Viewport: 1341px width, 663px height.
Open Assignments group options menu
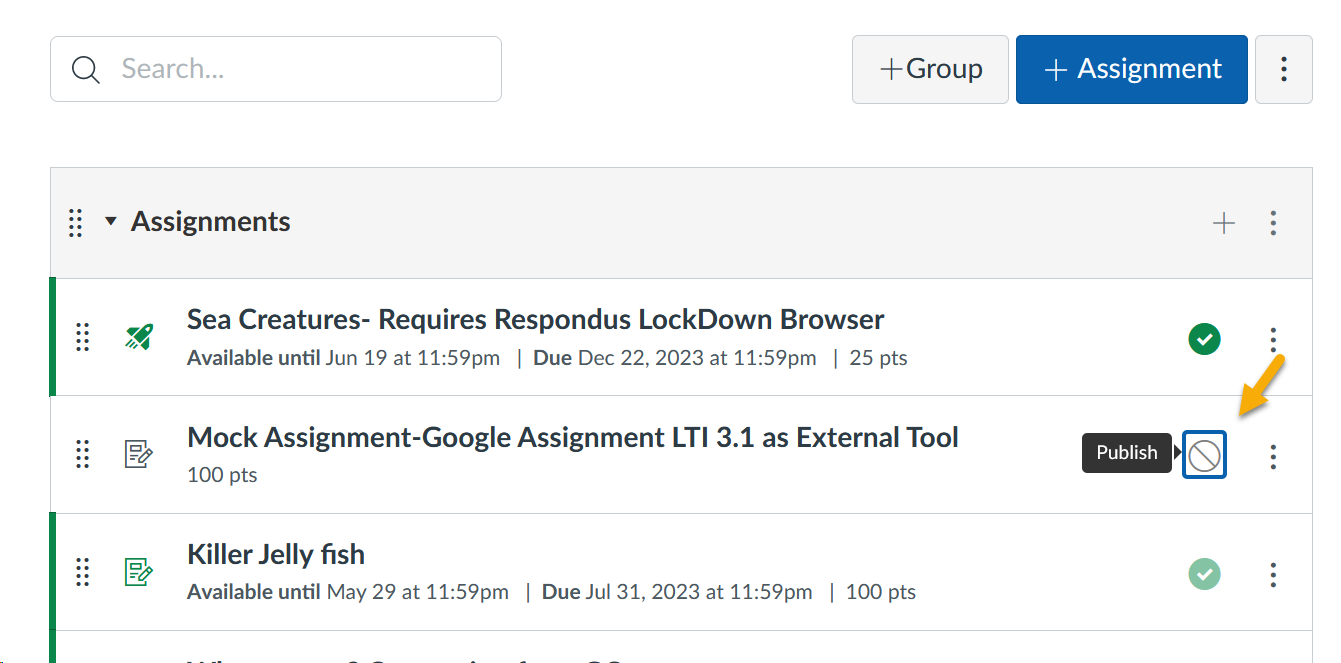pos(1273,223)
